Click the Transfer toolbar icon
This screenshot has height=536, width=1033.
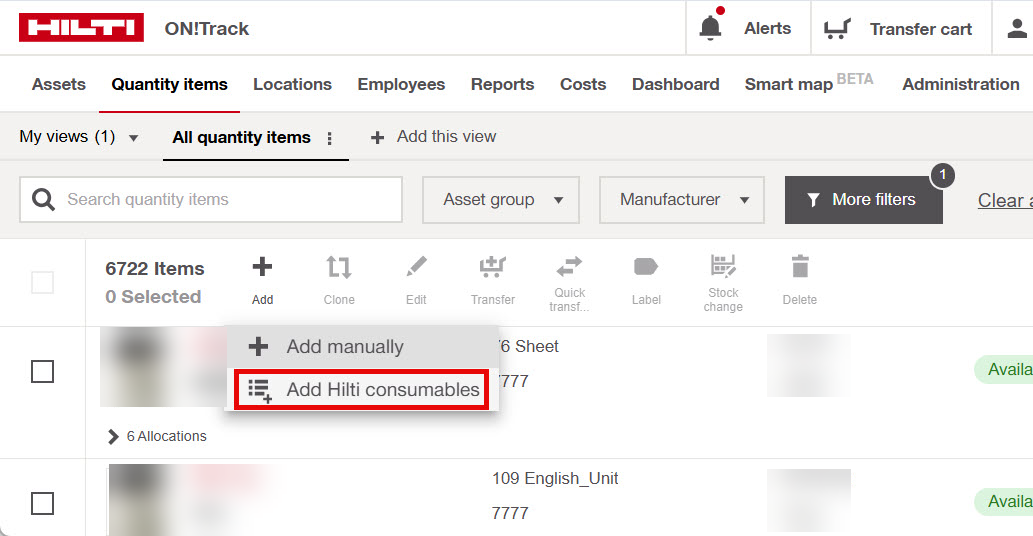click(492, 268)
